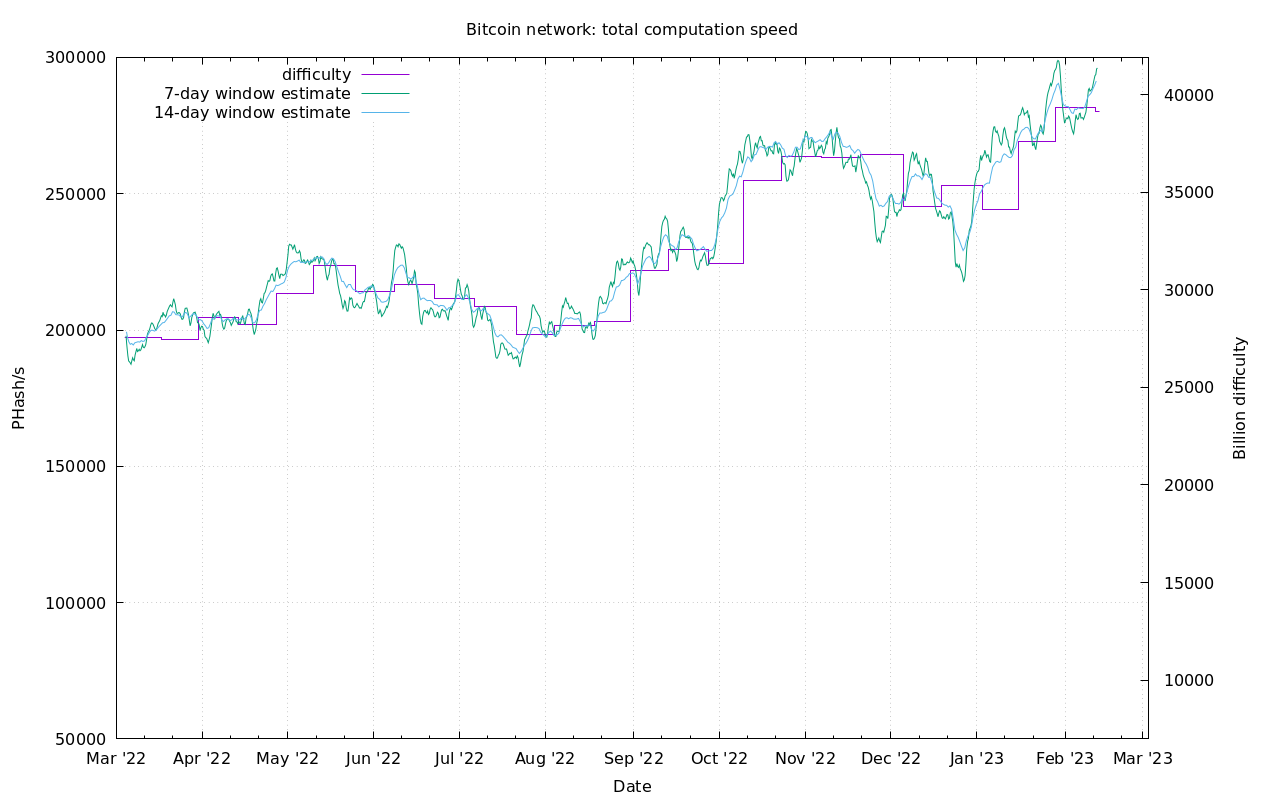Click the Mar '23 date label

click(1143, 759)
